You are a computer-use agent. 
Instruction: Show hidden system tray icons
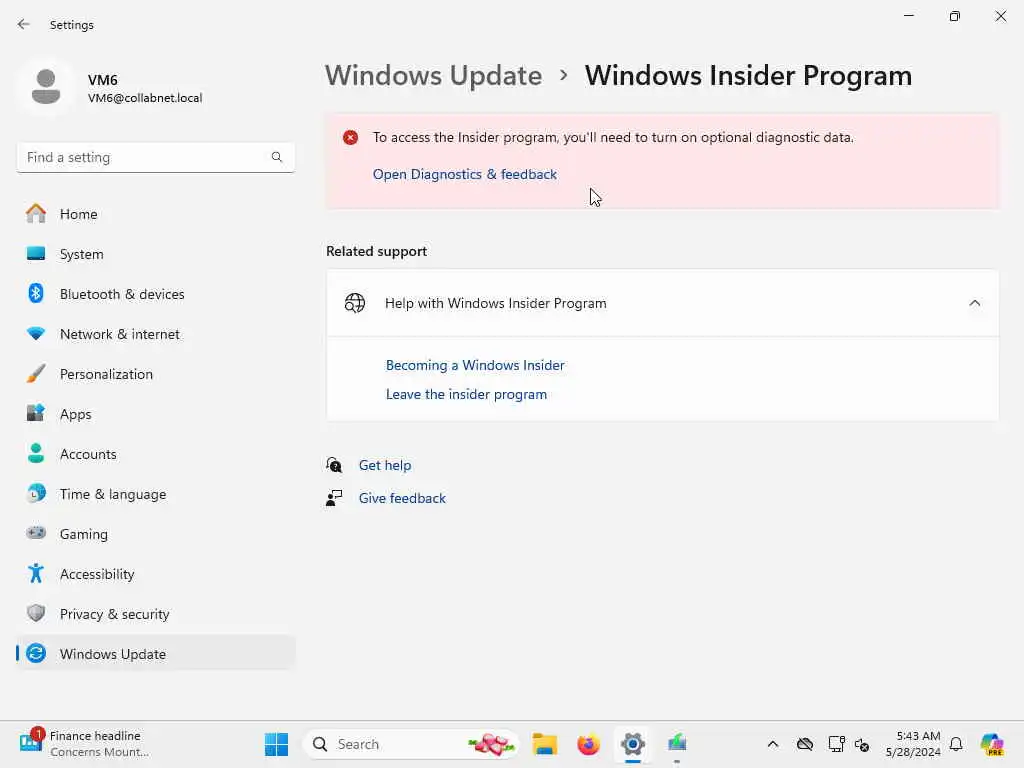(x=773, y=744)
